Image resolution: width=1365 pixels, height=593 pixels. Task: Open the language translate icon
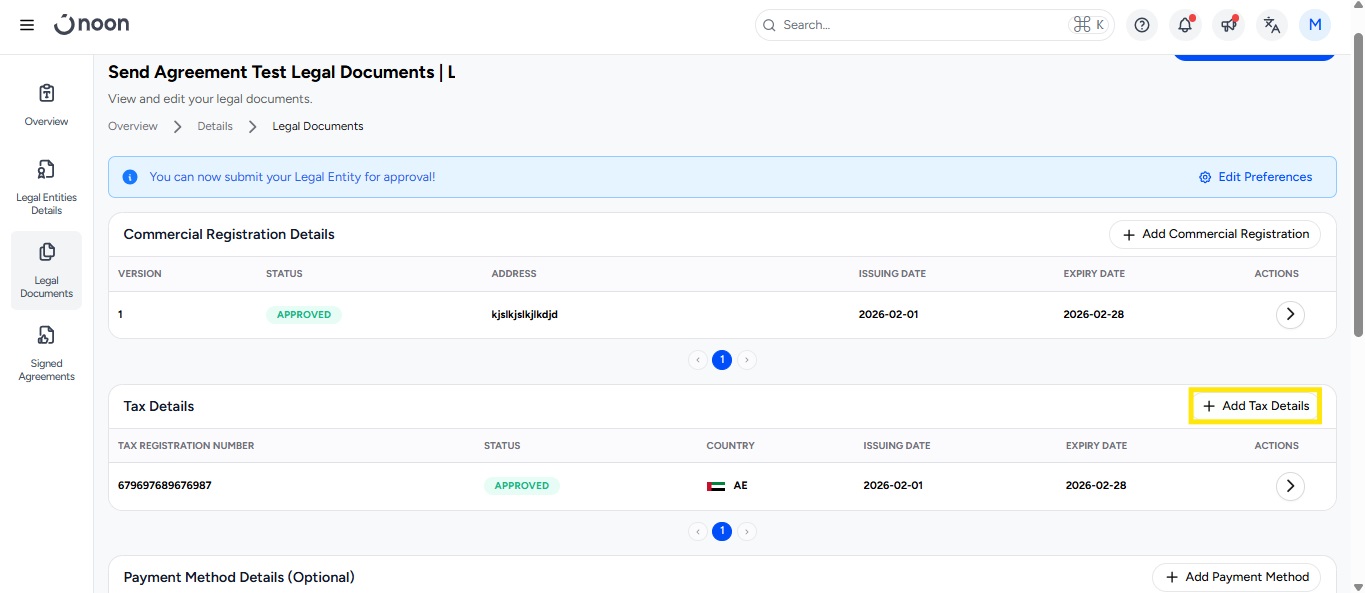pos(1271,25)
